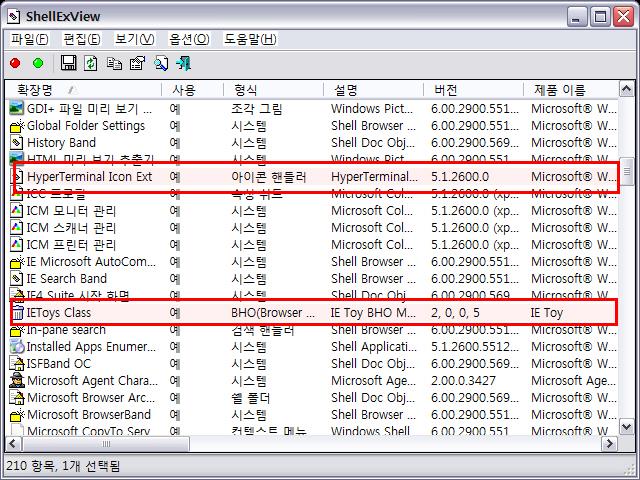The height and width of the screenshot is (480, 640).
Task: Click the Installed Apps Enumerator row icon
Action: coord(17,347)
